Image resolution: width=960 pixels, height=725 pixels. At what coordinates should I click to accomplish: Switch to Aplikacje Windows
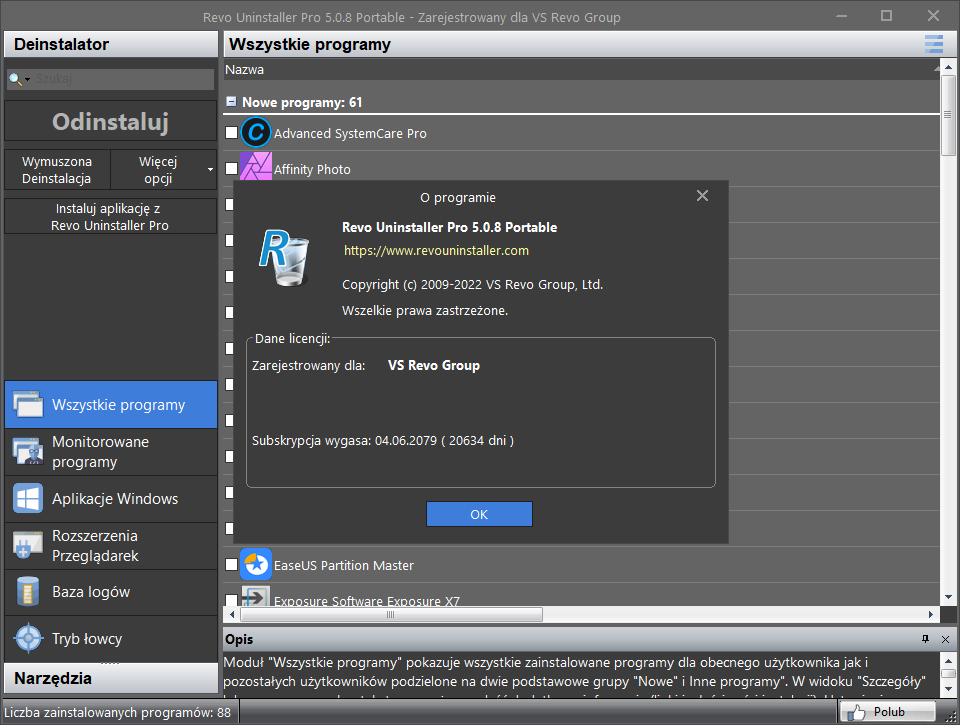click(111, 498)
